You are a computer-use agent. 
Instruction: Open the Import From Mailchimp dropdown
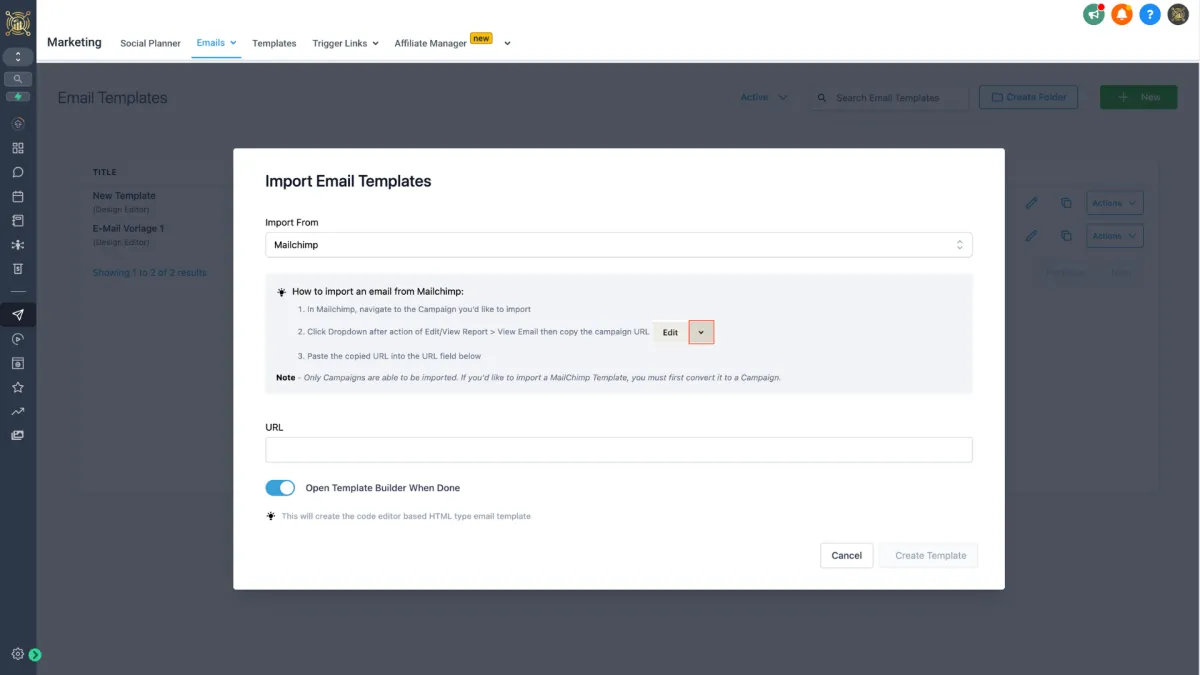[x=619, y=244]
